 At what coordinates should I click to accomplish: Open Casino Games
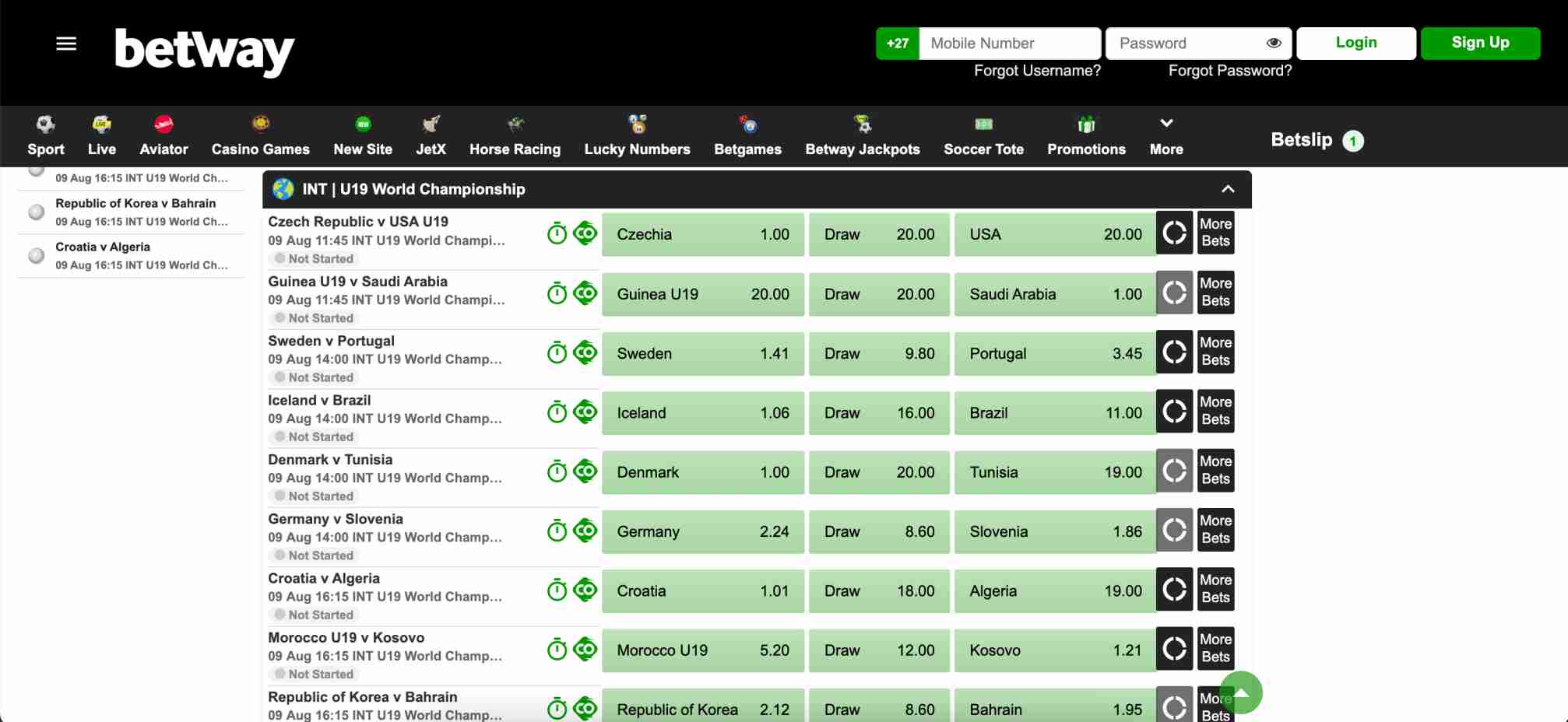pos(261,136)
